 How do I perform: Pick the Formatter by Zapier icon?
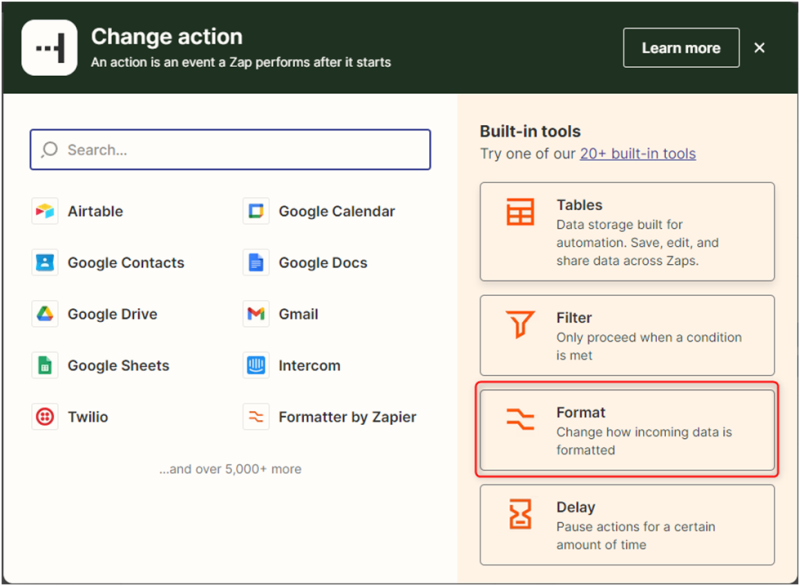(256, 417)
